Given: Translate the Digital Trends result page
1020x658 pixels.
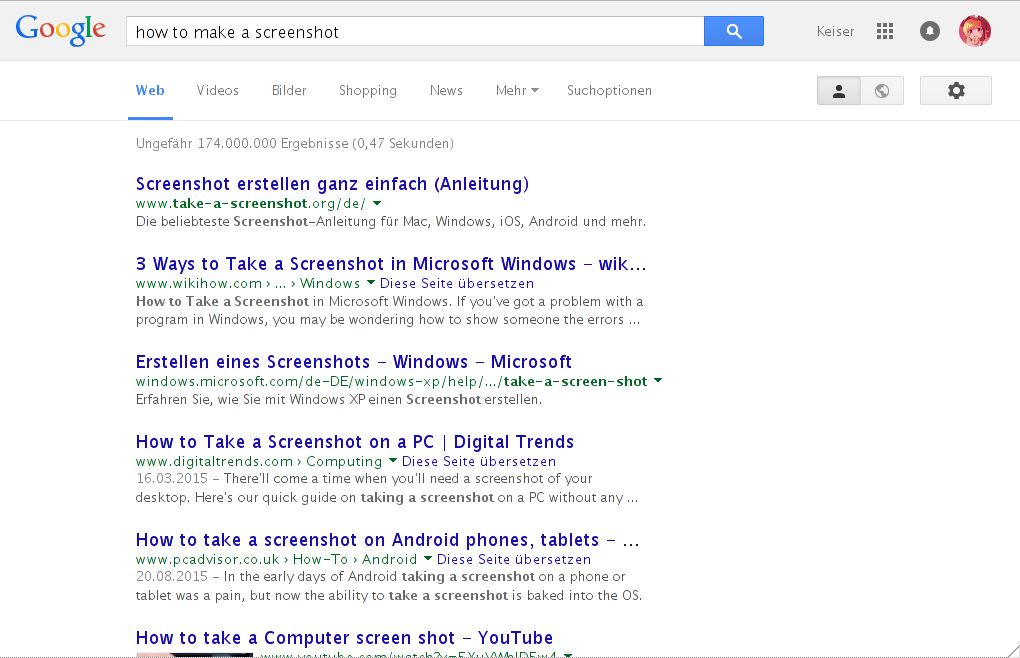Looking at the screenshot, I should (x=479, y=462).
